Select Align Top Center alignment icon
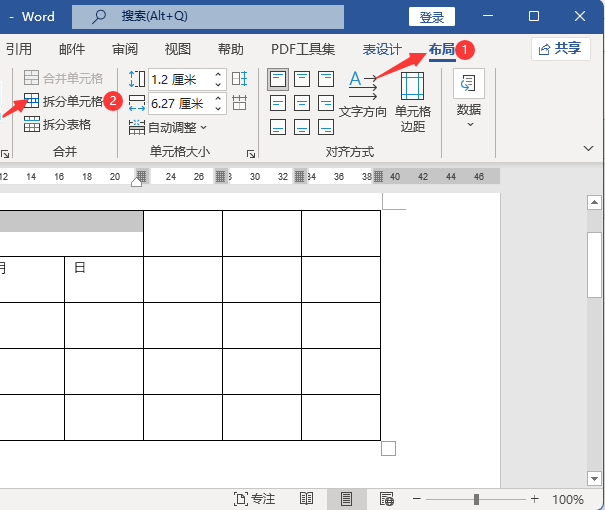 (x=302, y=79)
